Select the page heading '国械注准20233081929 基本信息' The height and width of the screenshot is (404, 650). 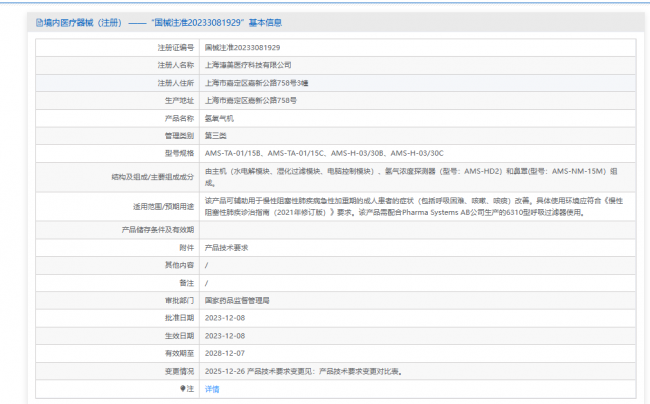point(216,23)
